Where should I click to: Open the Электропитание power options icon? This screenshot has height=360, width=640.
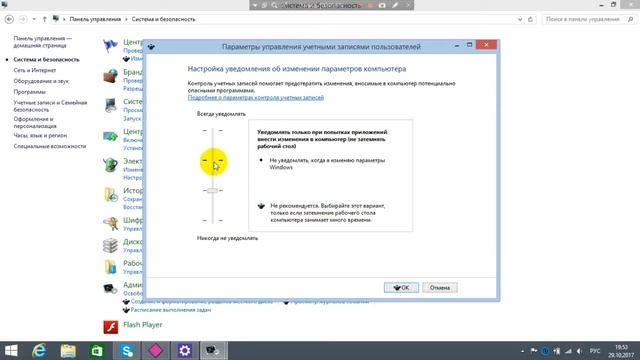point(110,165)
